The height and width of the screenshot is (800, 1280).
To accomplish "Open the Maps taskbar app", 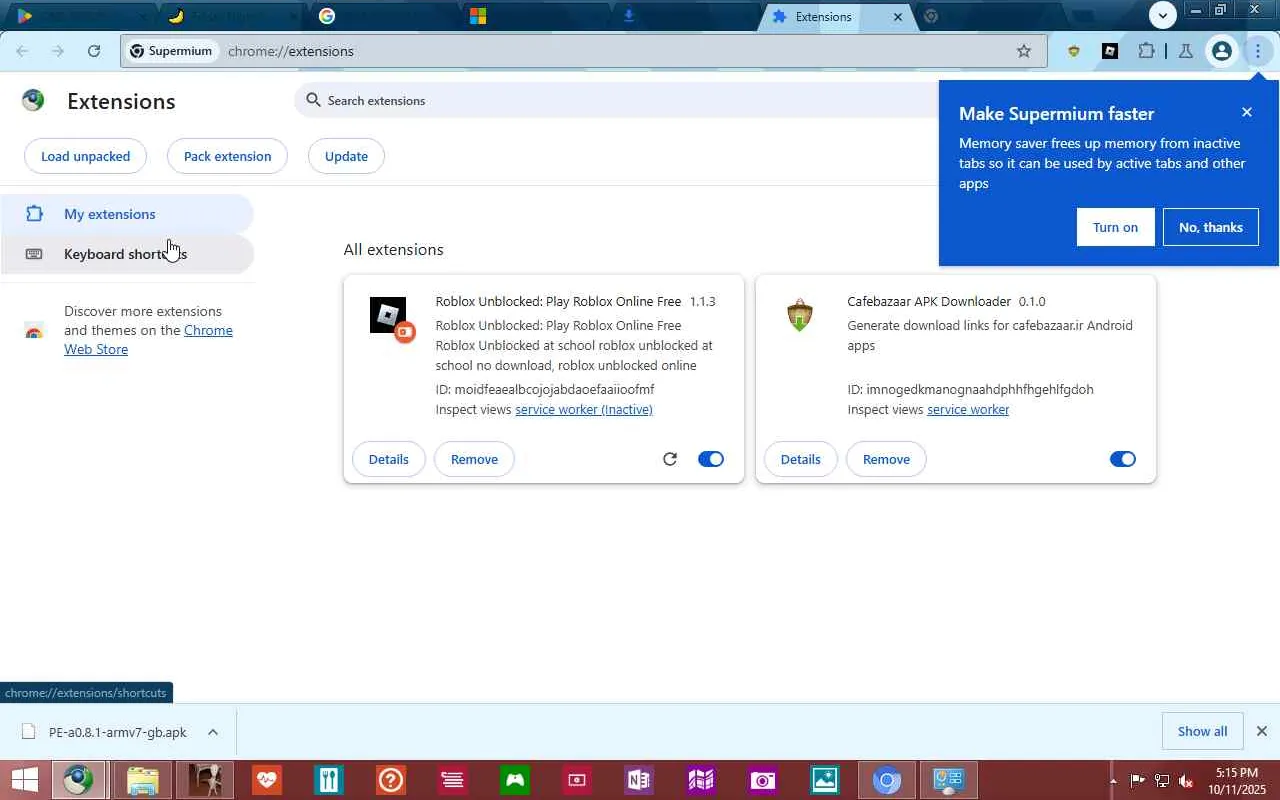I will tap(700, 780).
